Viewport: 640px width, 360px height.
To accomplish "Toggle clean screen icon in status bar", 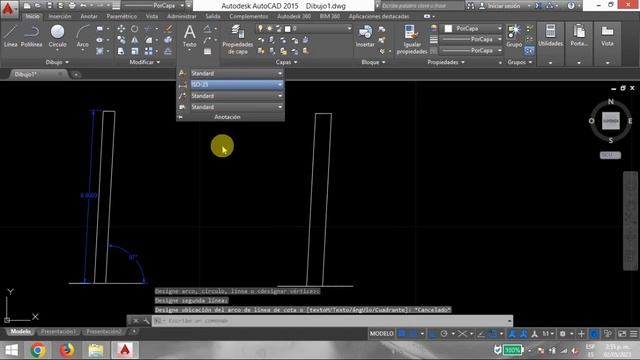I will 622,334.
